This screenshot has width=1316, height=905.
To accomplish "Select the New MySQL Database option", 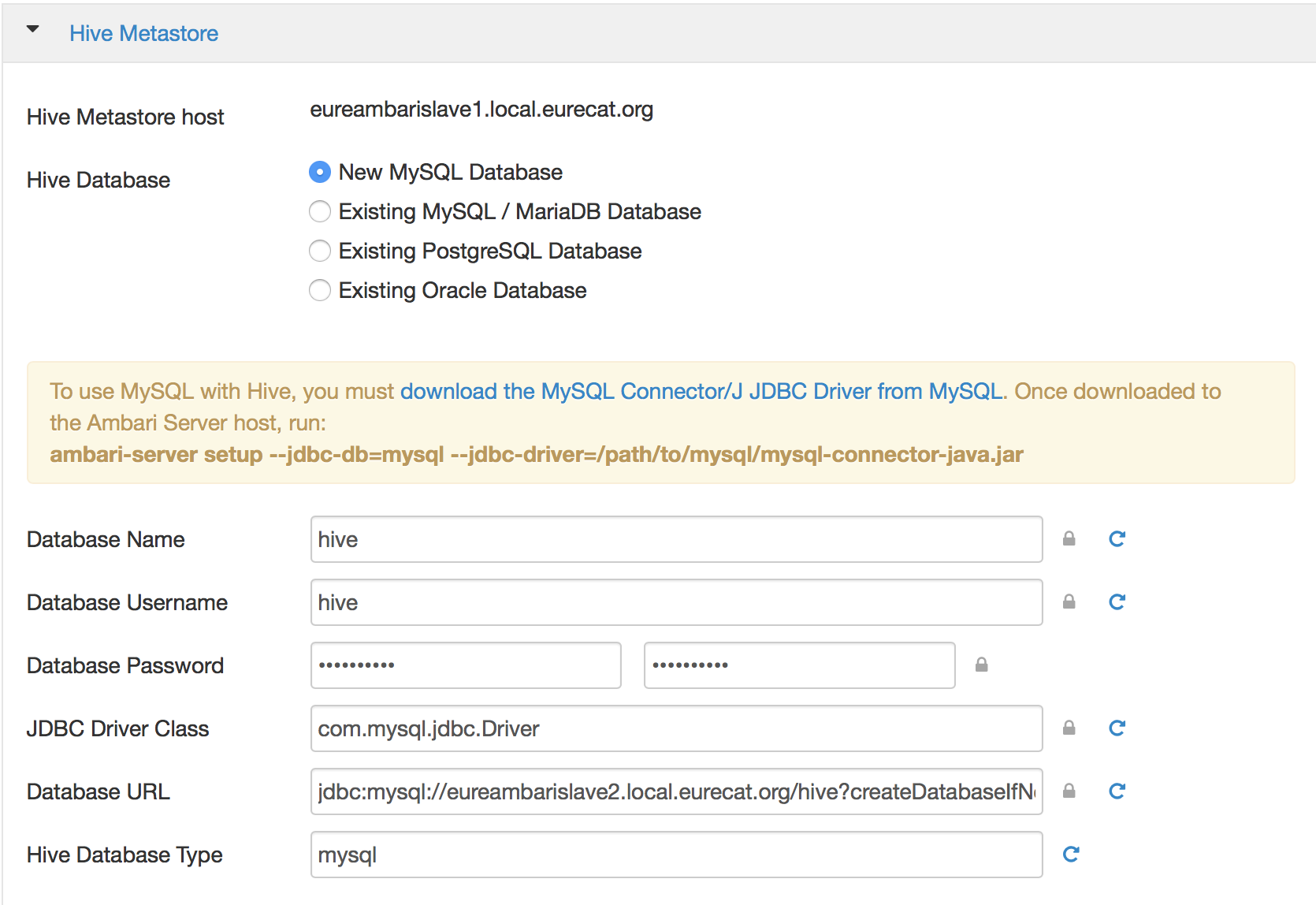I will click(320, 172).
